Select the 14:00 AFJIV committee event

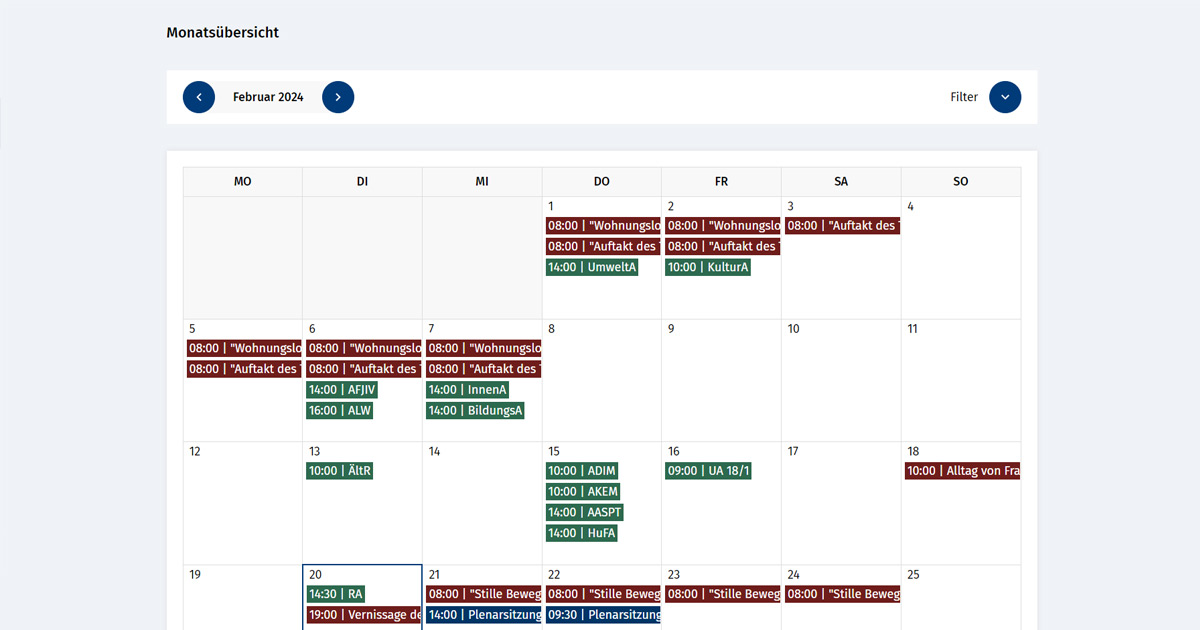342,390
